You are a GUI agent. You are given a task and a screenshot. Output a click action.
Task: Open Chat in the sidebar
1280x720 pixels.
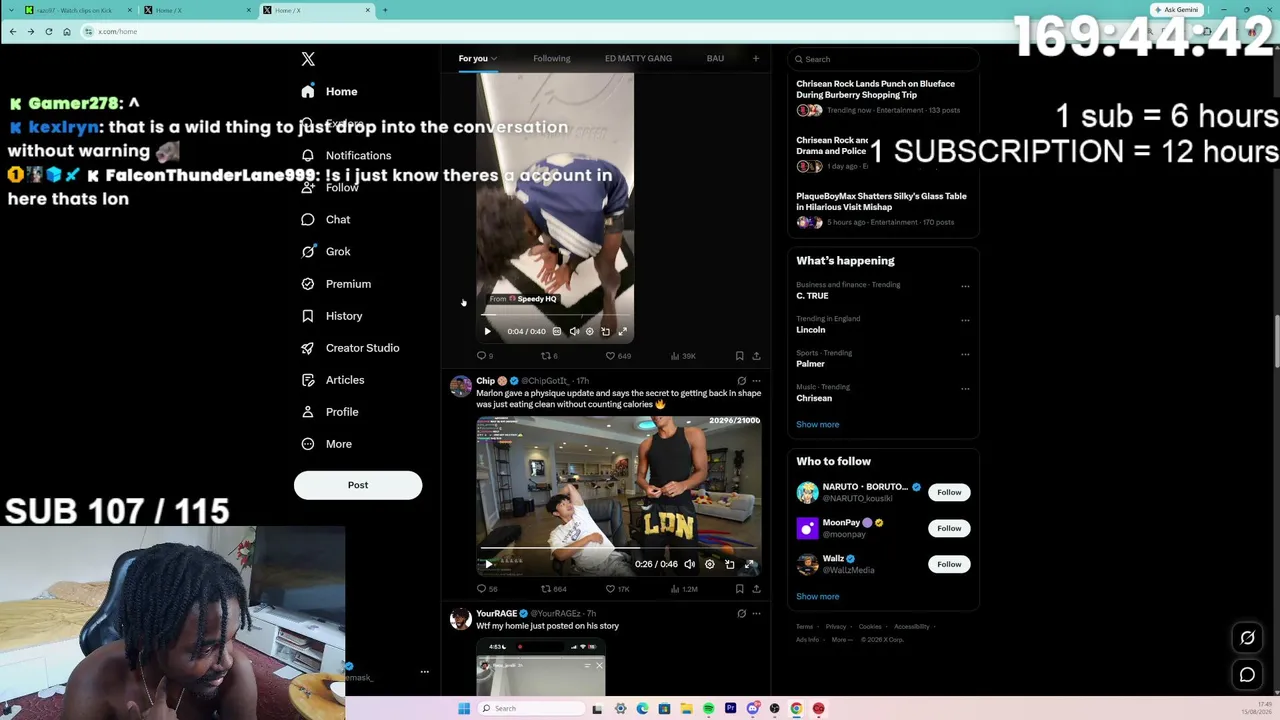tap(326, 219)
